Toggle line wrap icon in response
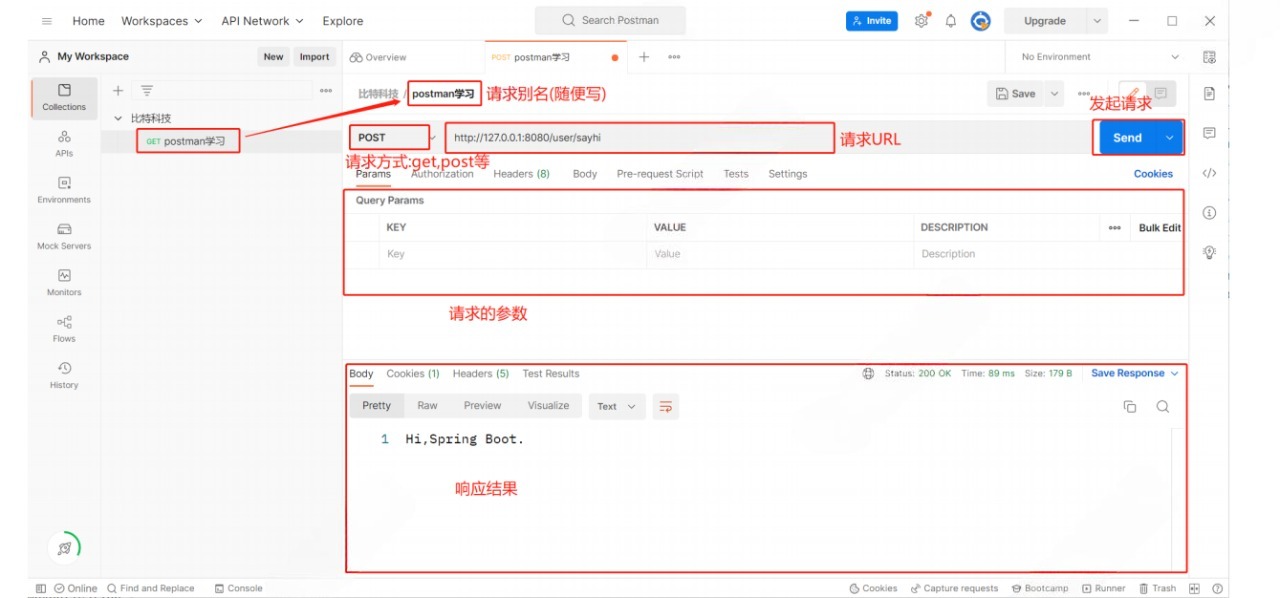The width and height of the screenshot is (1280, 598). point(665,406)
